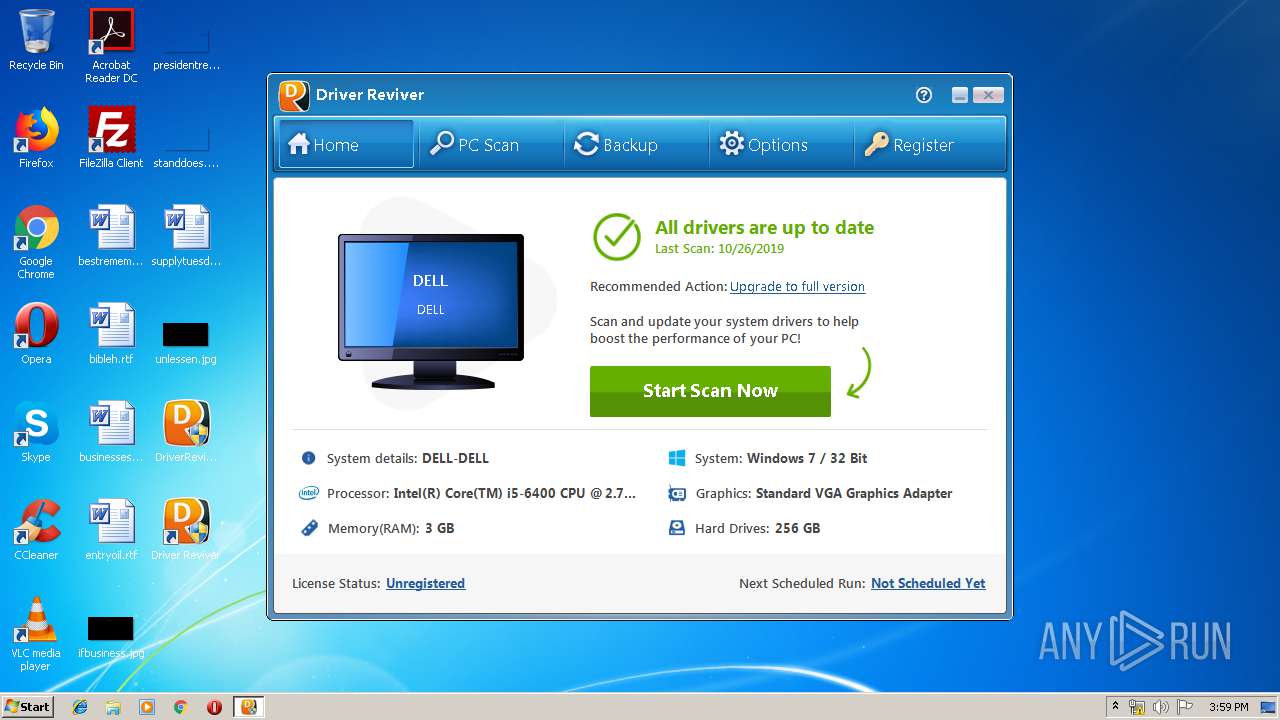Image resolution: width=1280 pixels, height=720 pixels.
Task: Select the Google Chrome desktop shortcut
Action: 36,242
